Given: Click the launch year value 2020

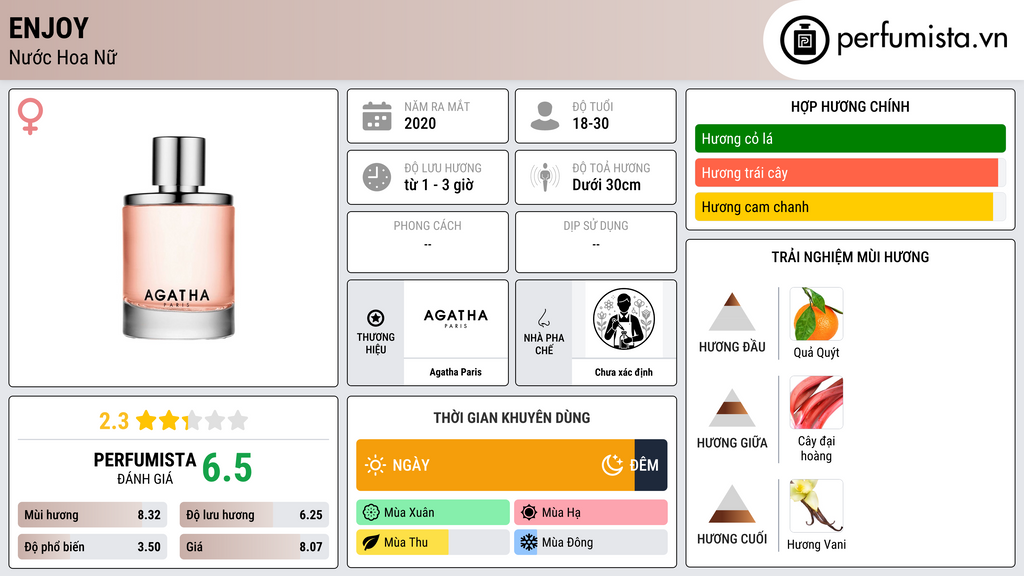Looking at the screenshot, I should point(420,123).
